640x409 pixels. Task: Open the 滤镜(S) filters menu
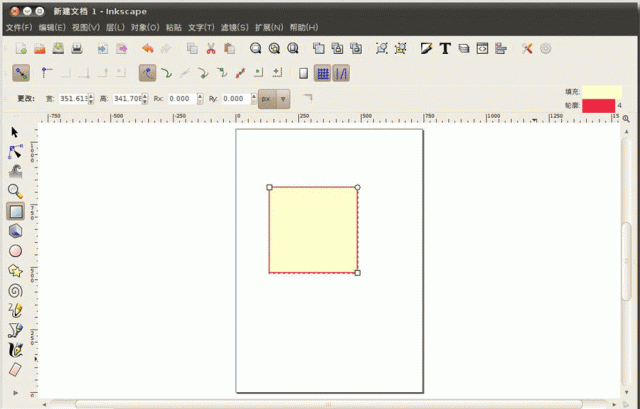232,27
